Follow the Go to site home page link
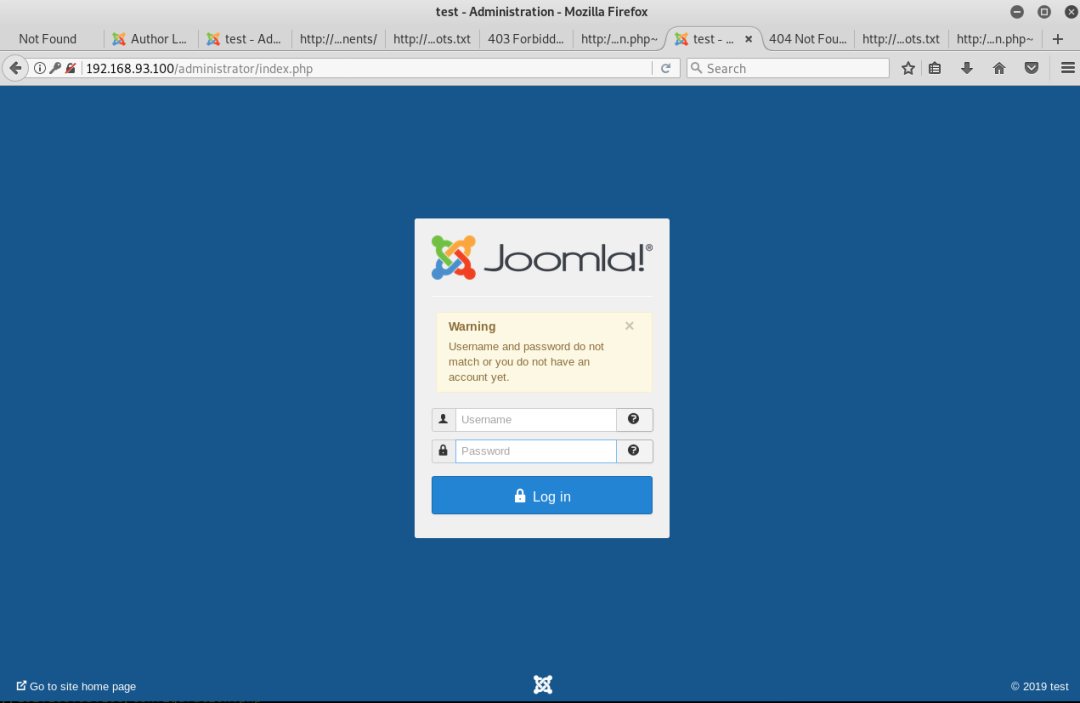This screenshot has height=703, width=1080. pyautogui.click(x=76, y=686)
